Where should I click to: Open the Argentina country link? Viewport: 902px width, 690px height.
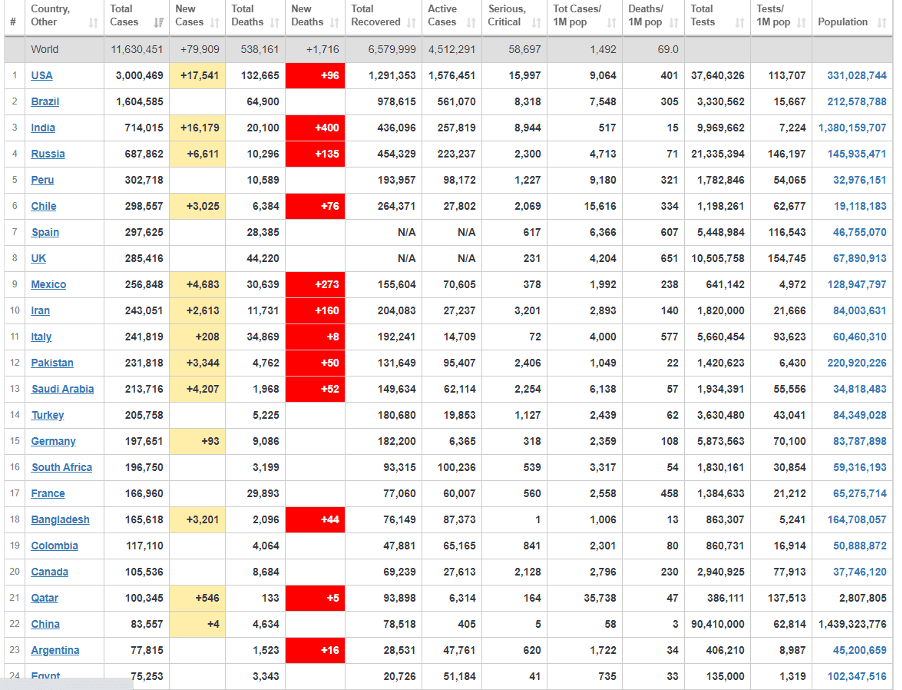[x=55, y=650]
